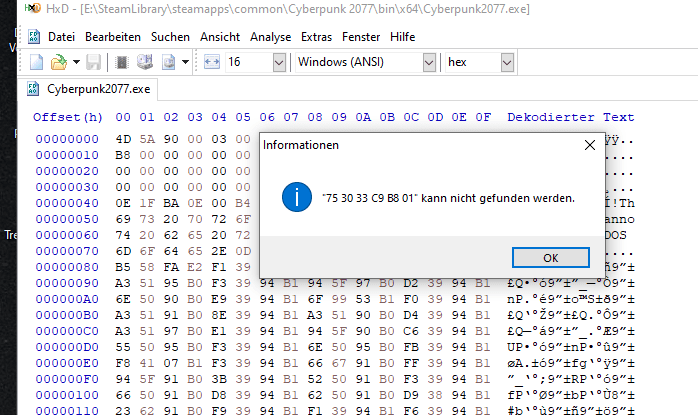Click the 0F column header
The height and width of the screenshot is (415, 698).
tap(483, 118)
